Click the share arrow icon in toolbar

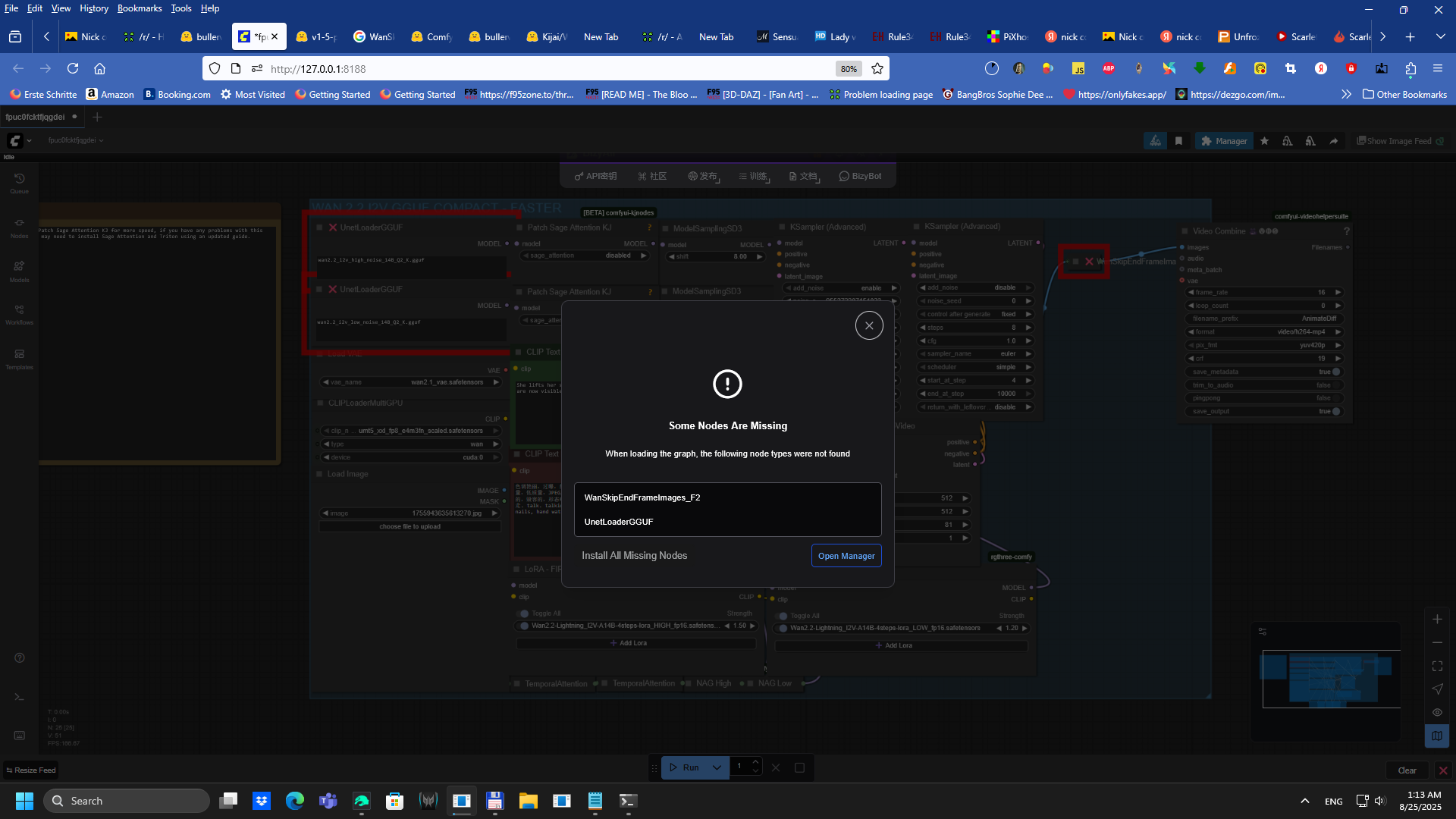[1333, 141]
